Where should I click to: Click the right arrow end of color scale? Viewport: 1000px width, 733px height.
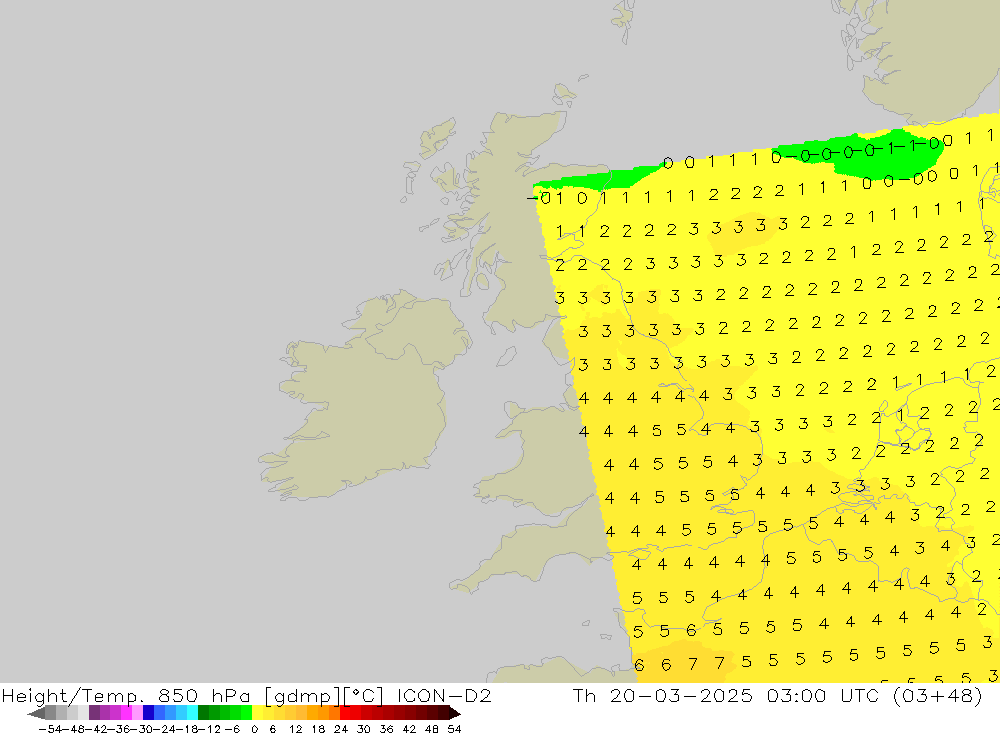pos(455,713)
